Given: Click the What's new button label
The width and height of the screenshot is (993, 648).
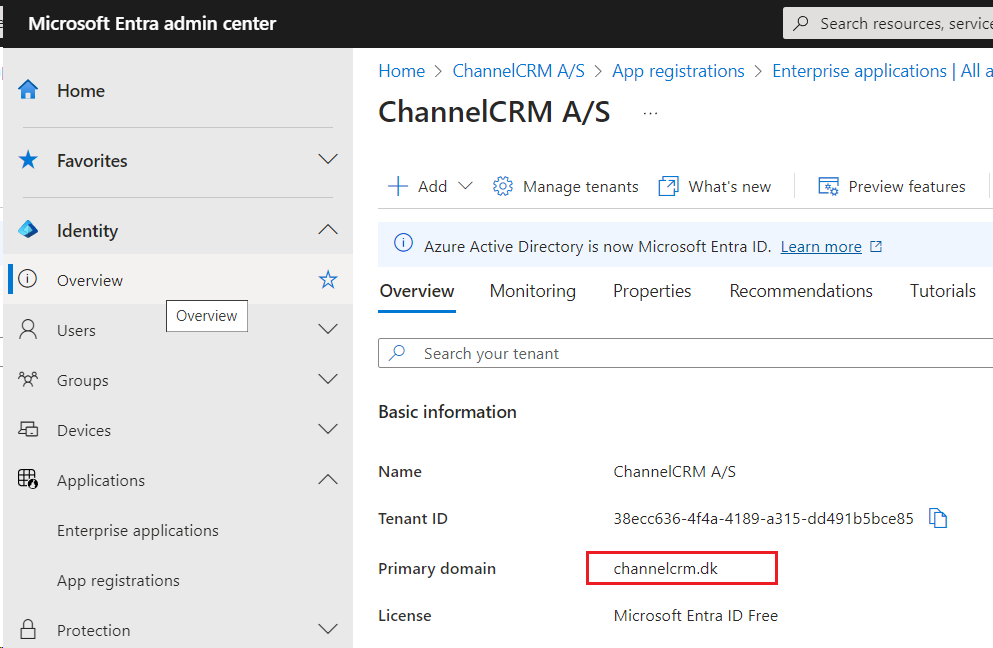Looking at the screenshot, I should (730, 186).
